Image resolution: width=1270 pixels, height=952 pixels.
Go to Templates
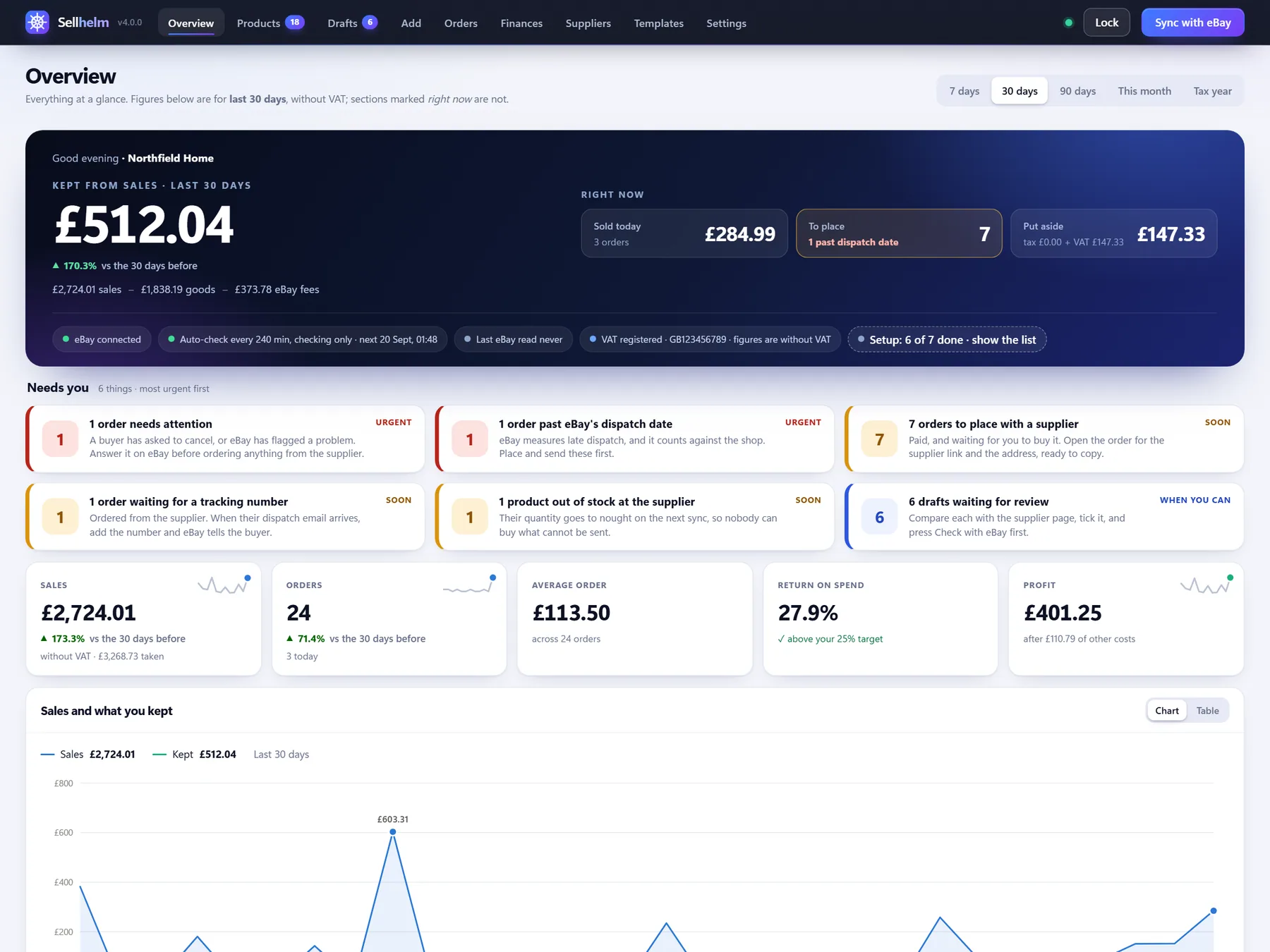coord(658,23)
